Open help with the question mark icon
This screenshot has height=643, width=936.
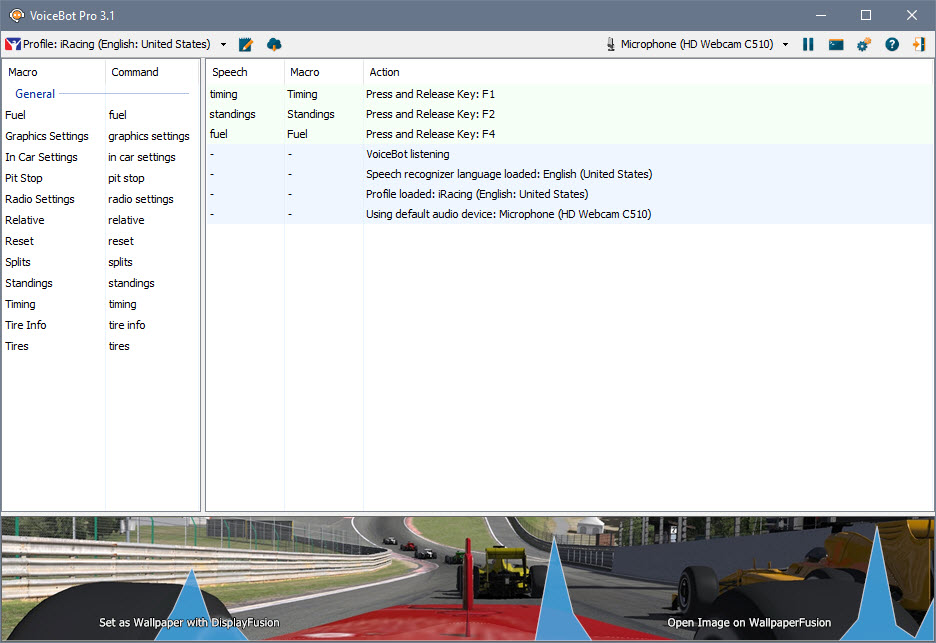click(891, 44)
